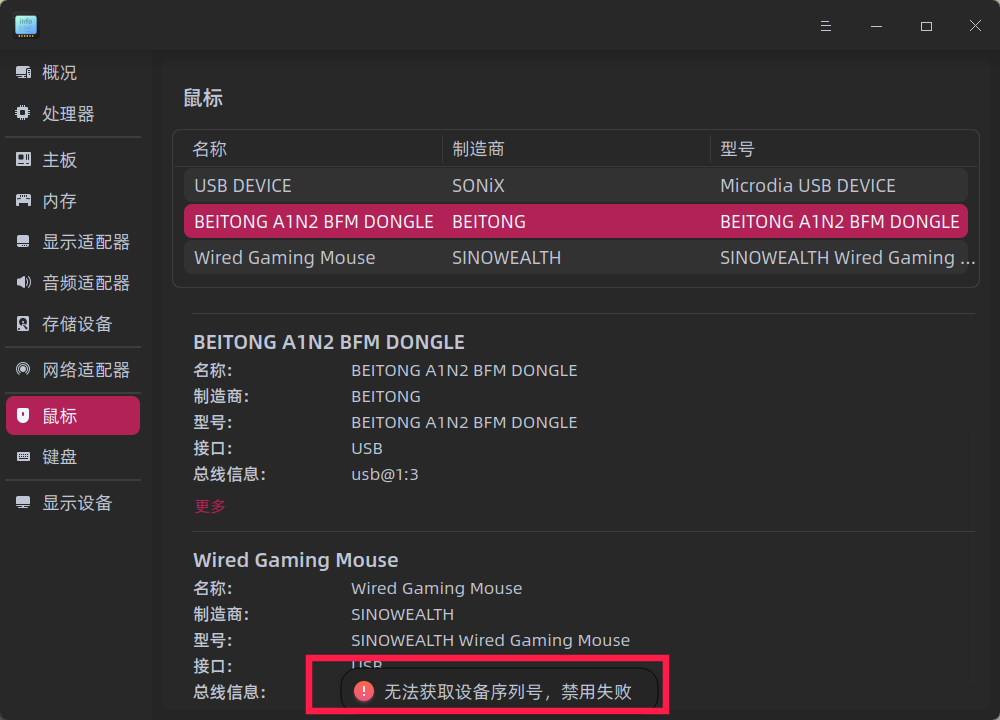Expand more details via the 更多 link

coord(210,506)
